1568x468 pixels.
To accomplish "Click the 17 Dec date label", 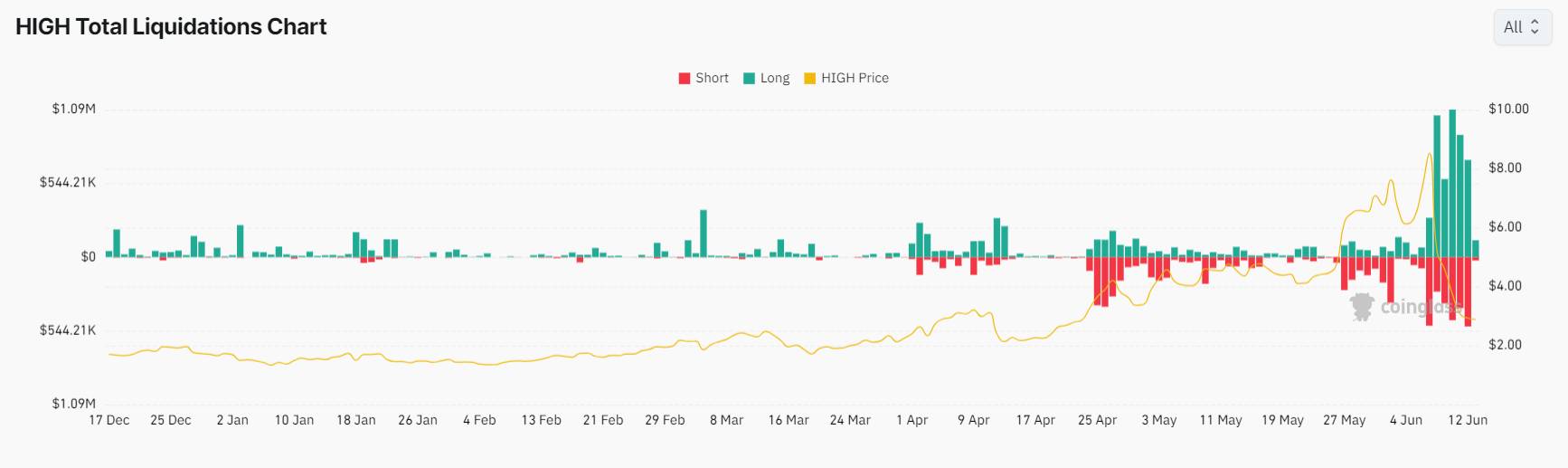I will (x=109, y=420).
